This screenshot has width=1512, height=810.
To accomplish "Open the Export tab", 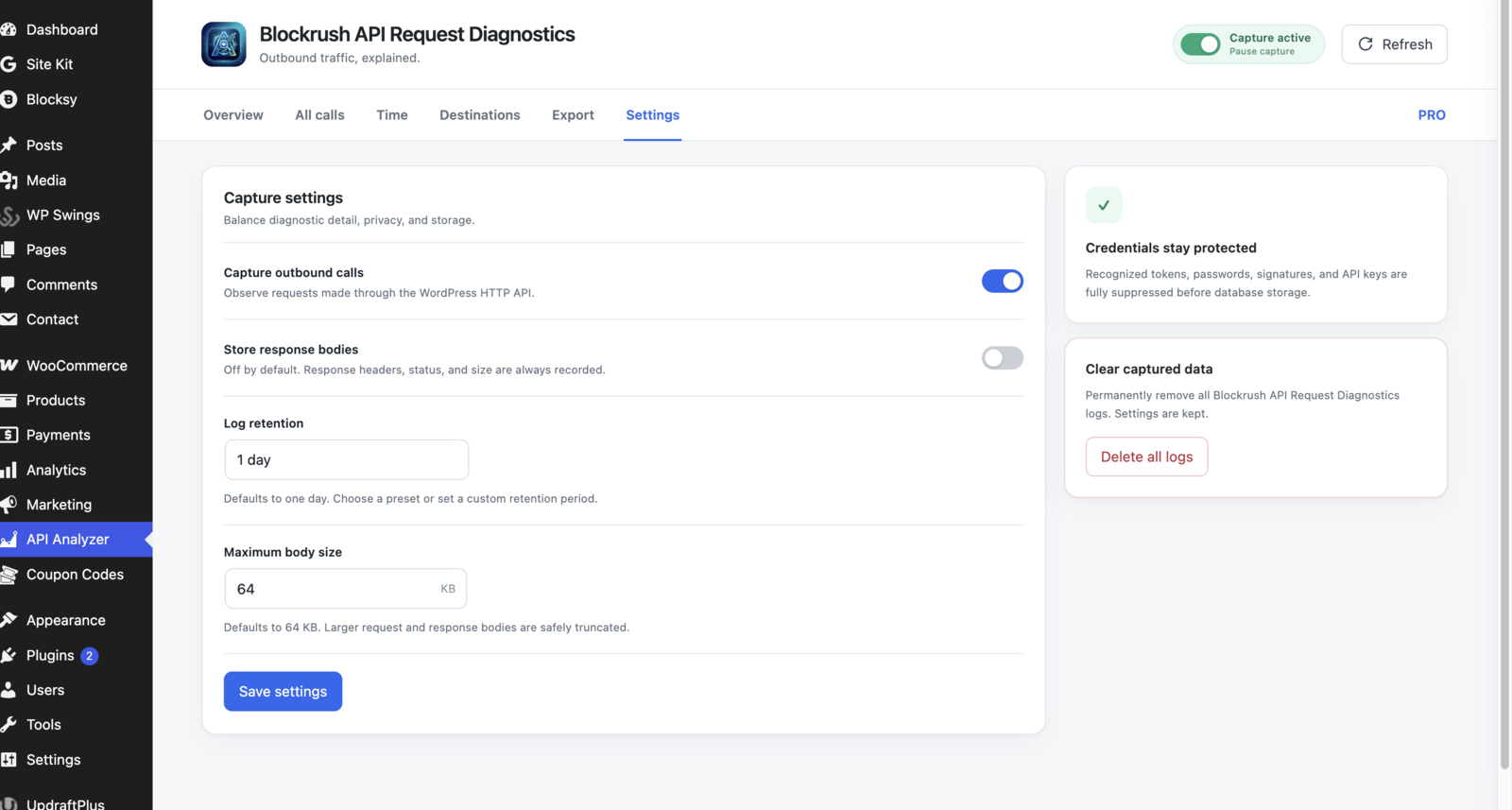I will tap(573, 115).
